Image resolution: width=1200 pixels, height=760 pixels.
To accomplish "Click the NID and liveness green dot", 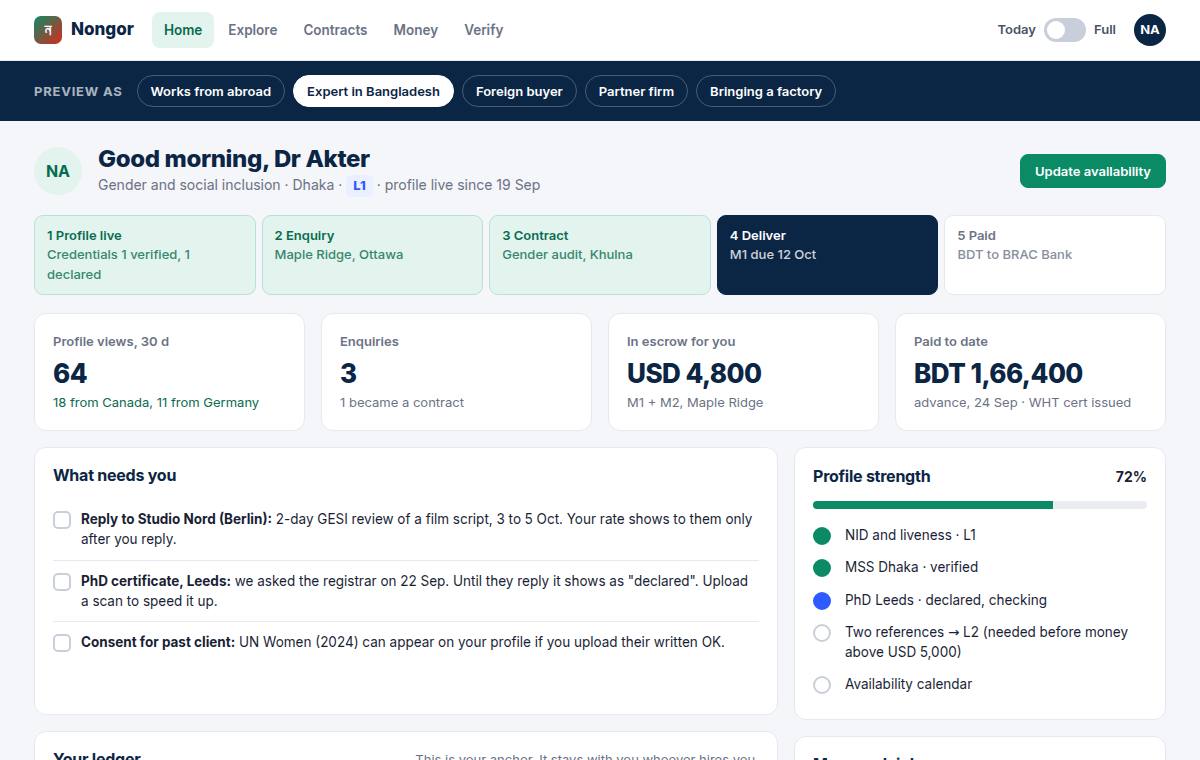I will point(822,536).
